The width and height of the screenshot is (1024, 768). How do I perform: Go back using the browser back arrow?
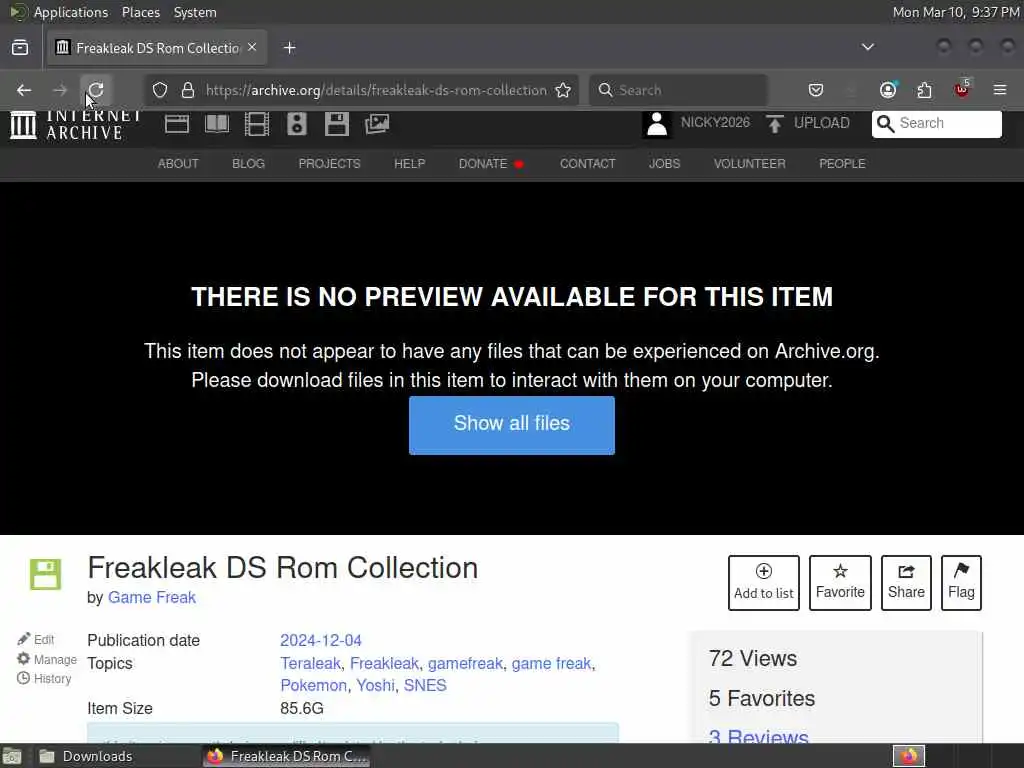click(x=24, y=90)
